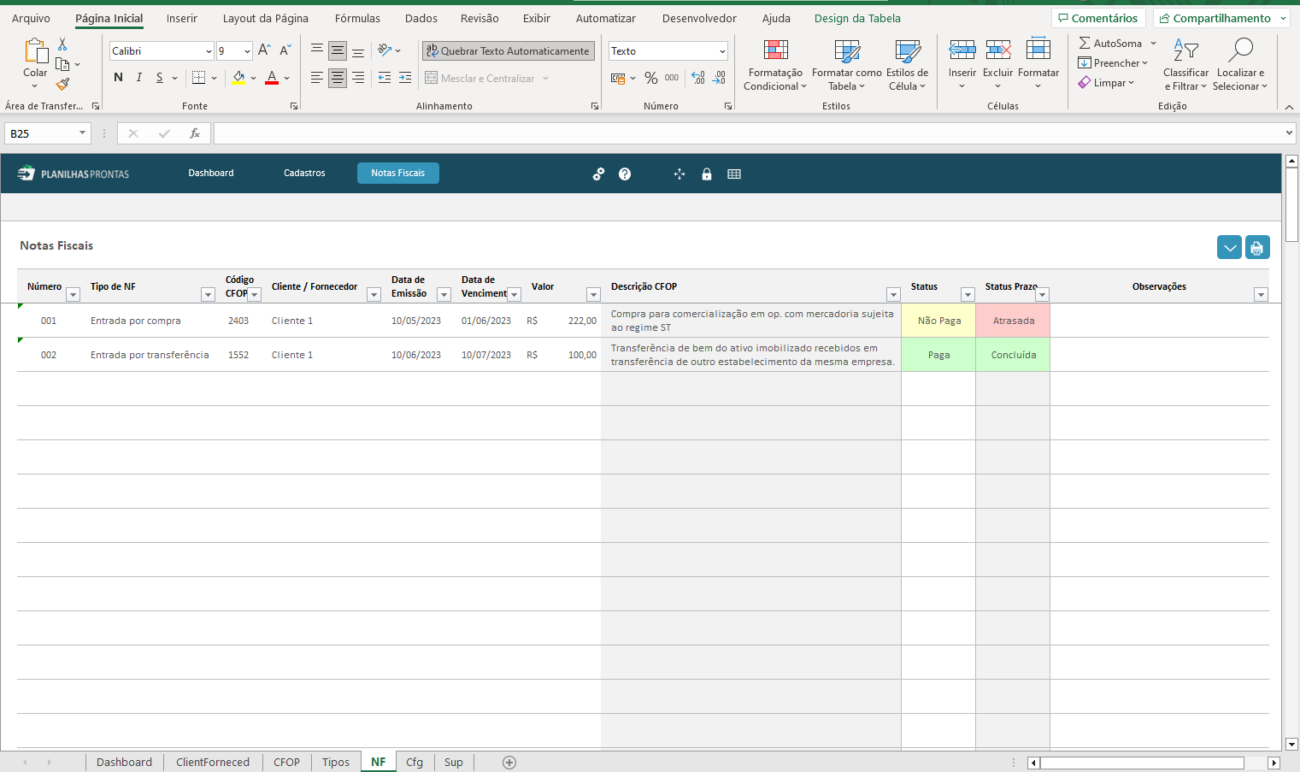Toggle italic formatting

(138, 77)
